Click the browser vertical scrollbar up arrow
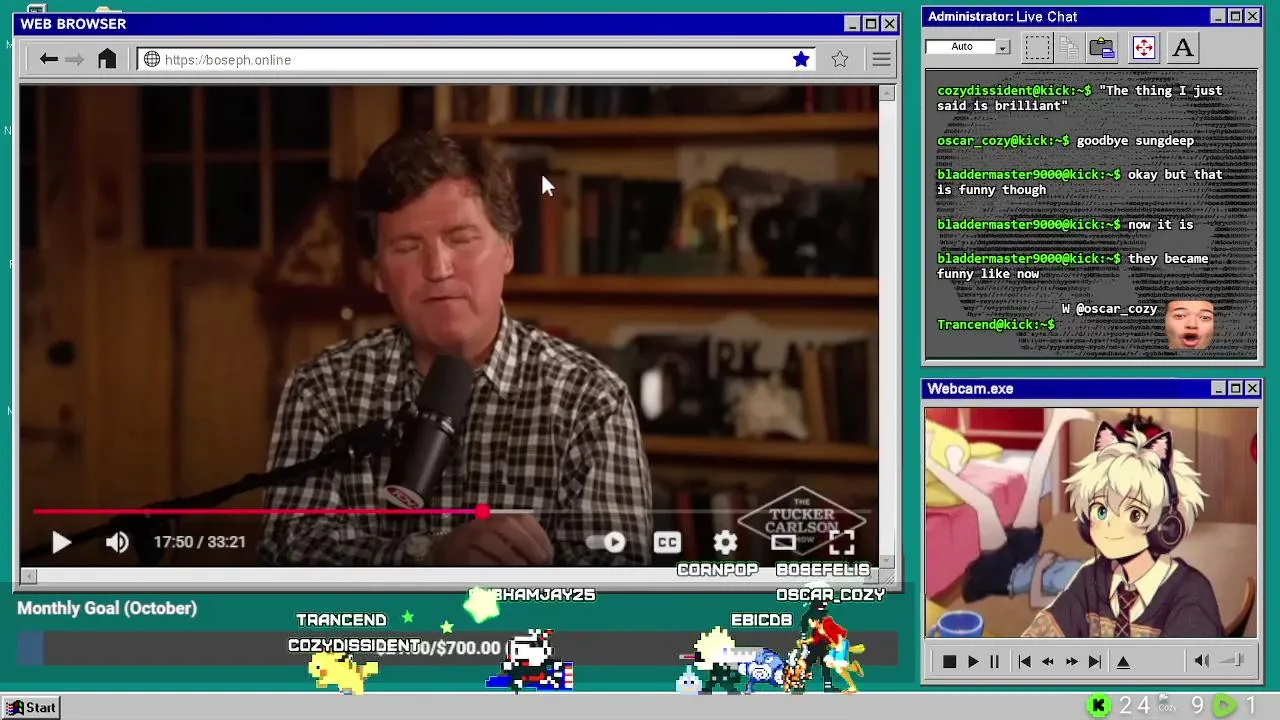Viewport: 1280px width, 720px height. coord(886,93)
